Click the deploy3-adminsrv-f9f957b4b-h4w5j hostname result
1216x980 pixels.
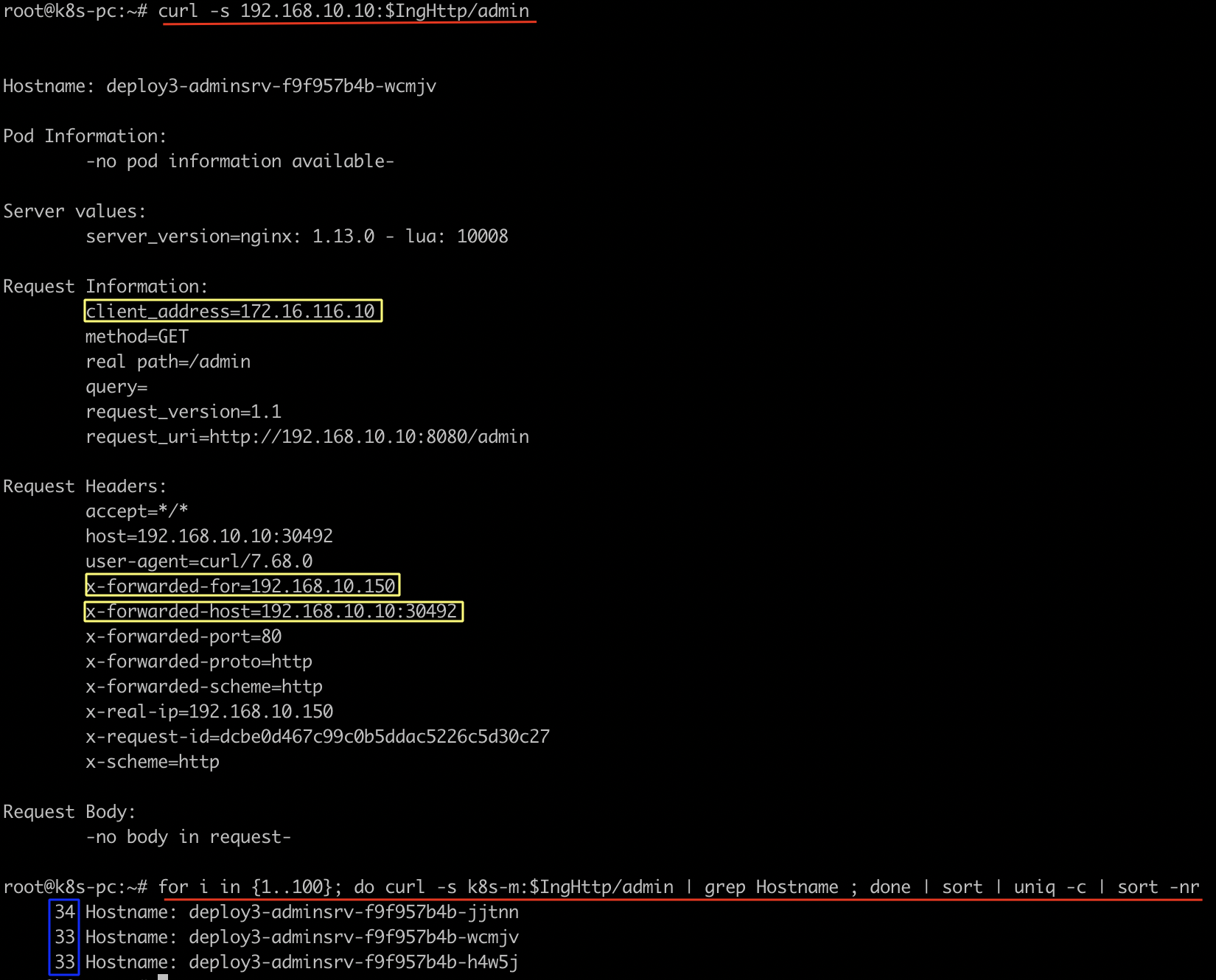(x=354, y=962)
